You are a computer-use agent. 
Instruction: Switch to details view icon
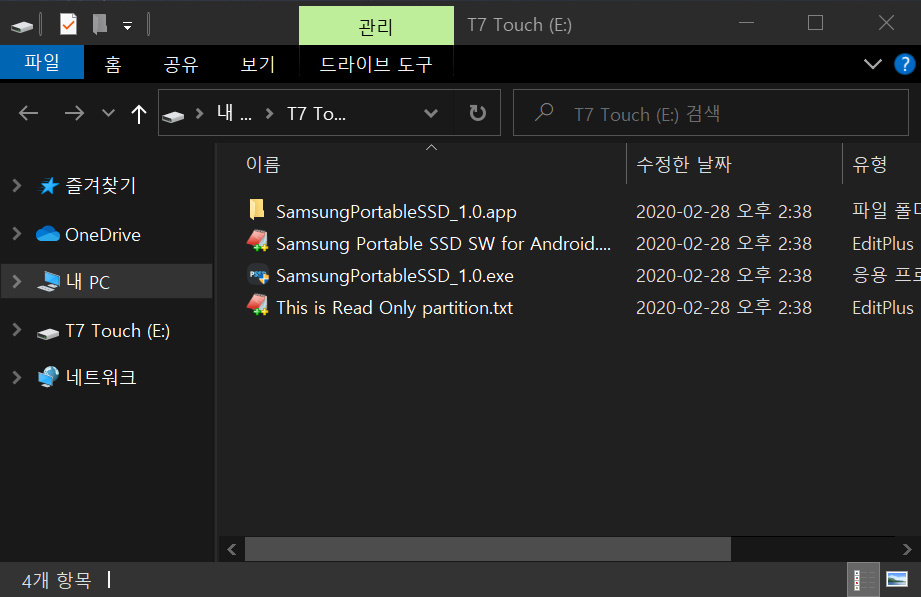click(863, 580)
